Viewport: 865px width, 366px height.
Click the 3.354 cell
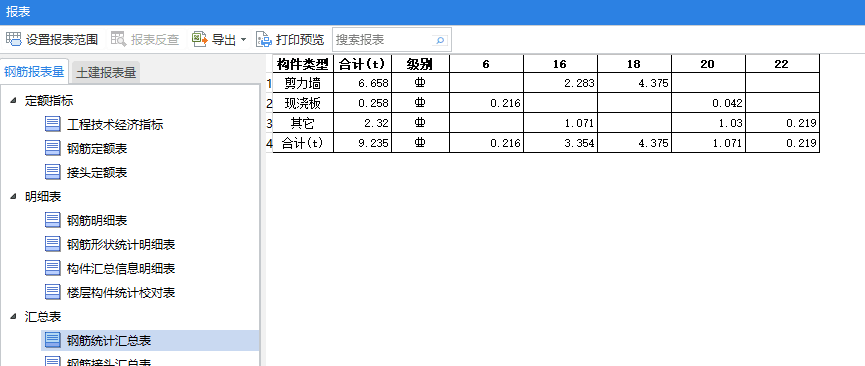pos(560,143)
